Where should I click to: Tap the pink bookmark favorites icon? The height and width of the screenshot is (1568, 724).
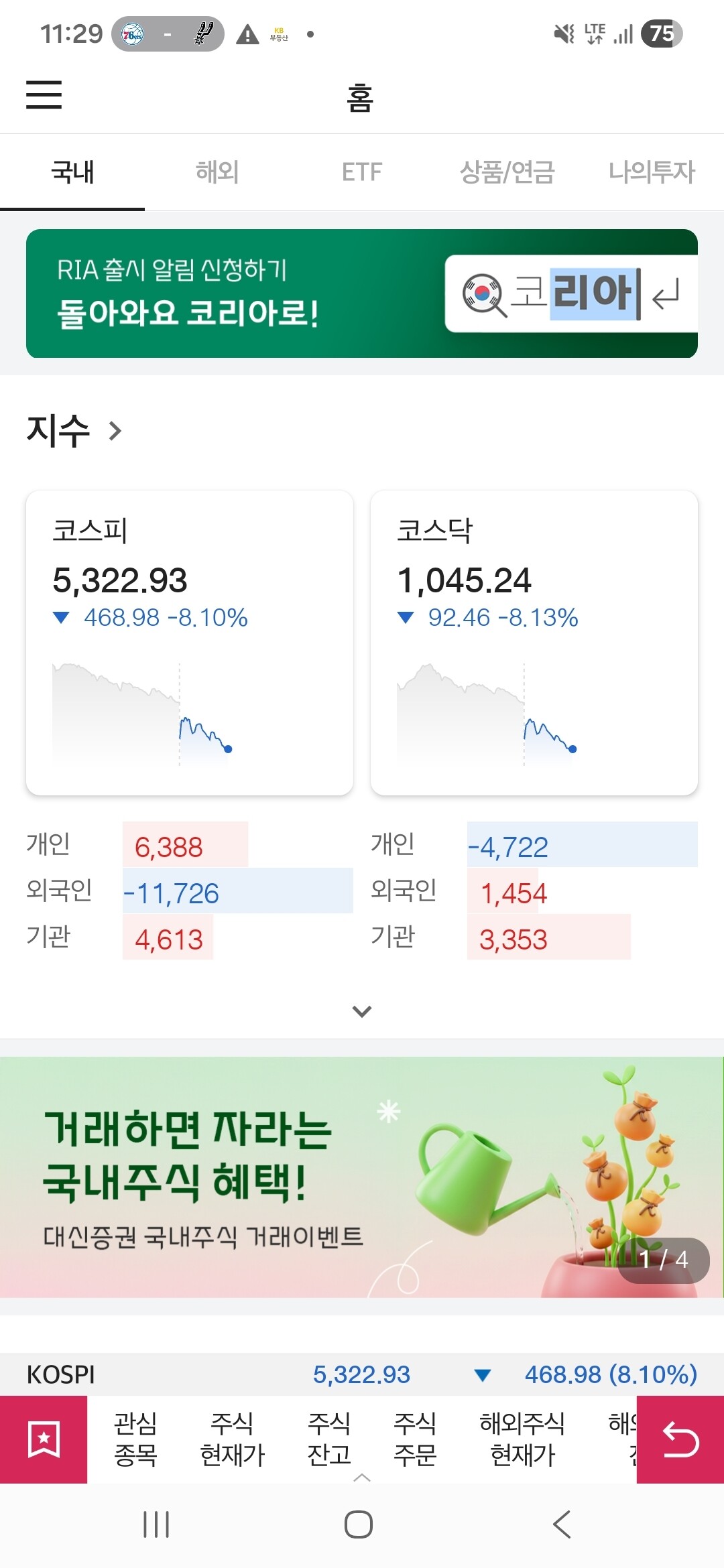44,1439
